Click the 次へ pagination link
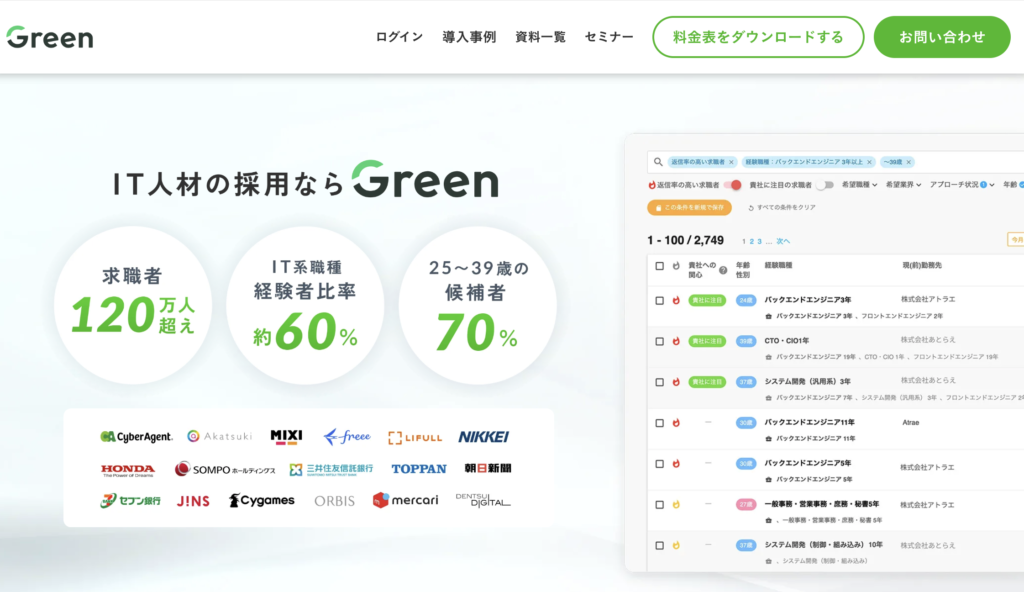Viewport: 1024px width, 592px height. (783, 242)
